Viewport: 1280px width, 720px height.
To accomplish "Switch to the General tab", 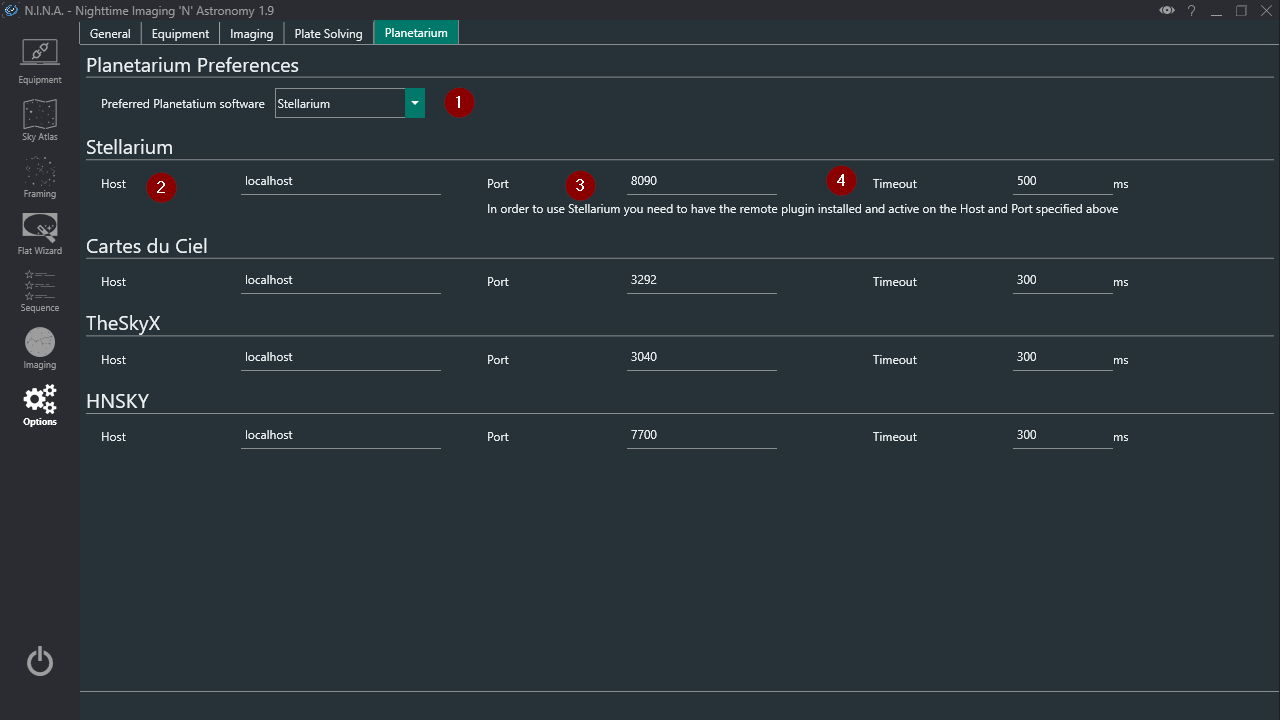I will [110, 33].
